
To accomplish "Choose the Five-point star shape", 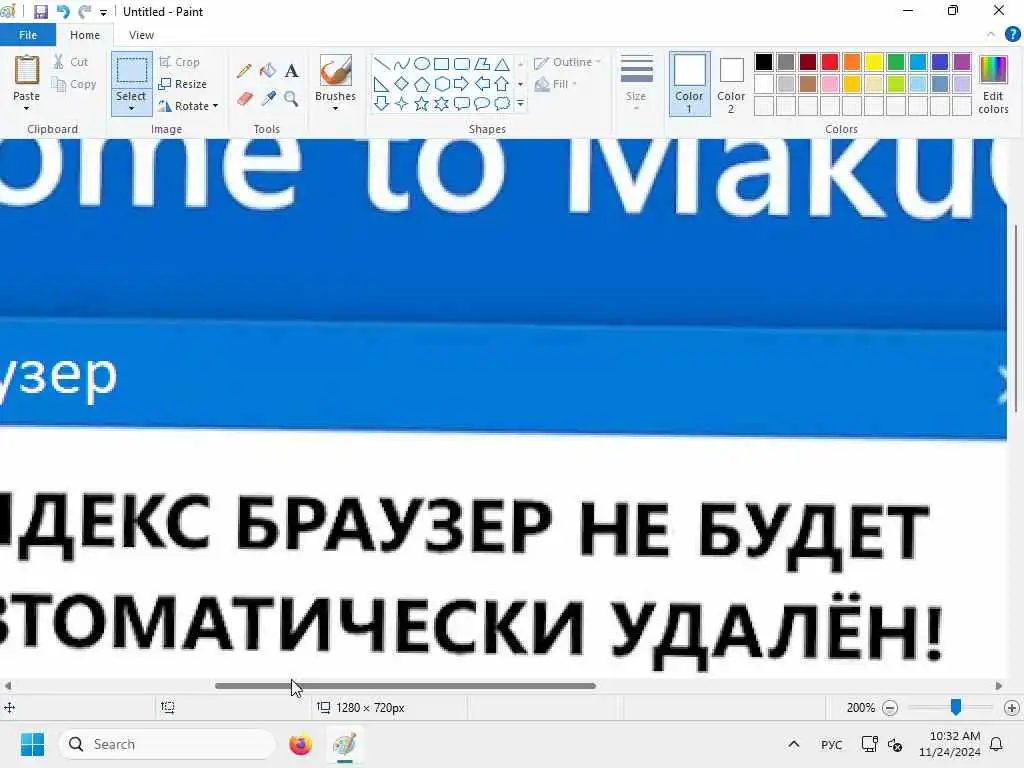I will coord(422,103).
